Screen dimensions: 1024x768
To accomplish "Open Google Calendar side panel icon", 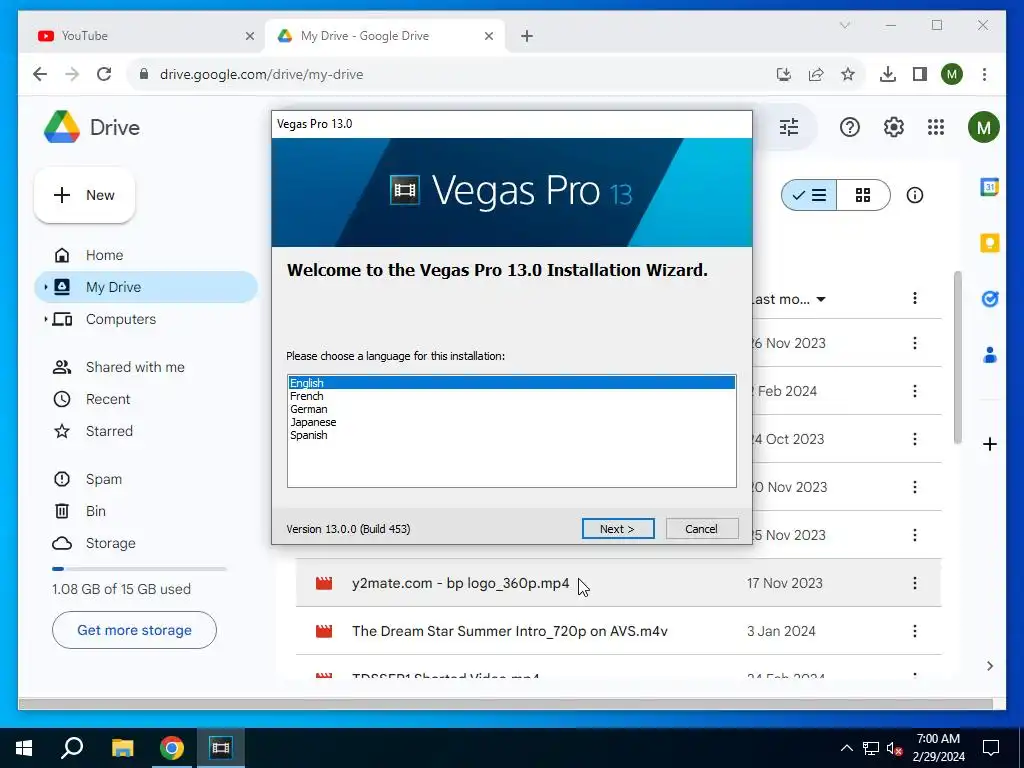I will (989, 187).
